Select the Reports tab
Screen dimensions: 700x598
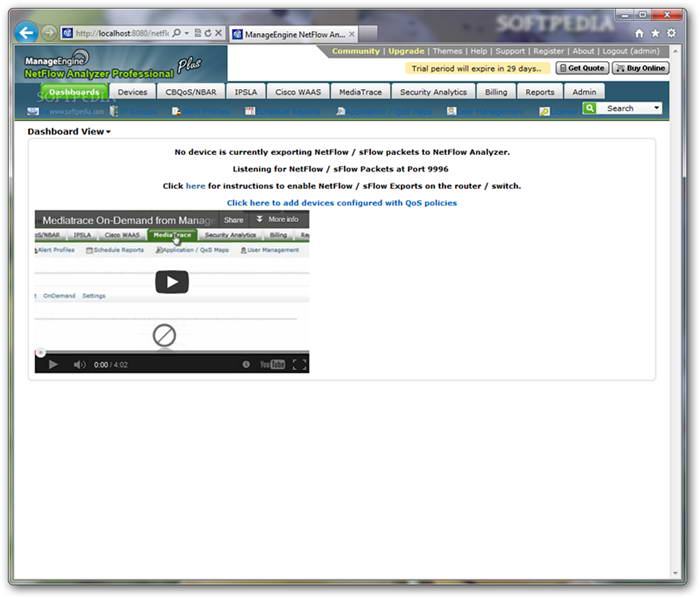point(540,92)
